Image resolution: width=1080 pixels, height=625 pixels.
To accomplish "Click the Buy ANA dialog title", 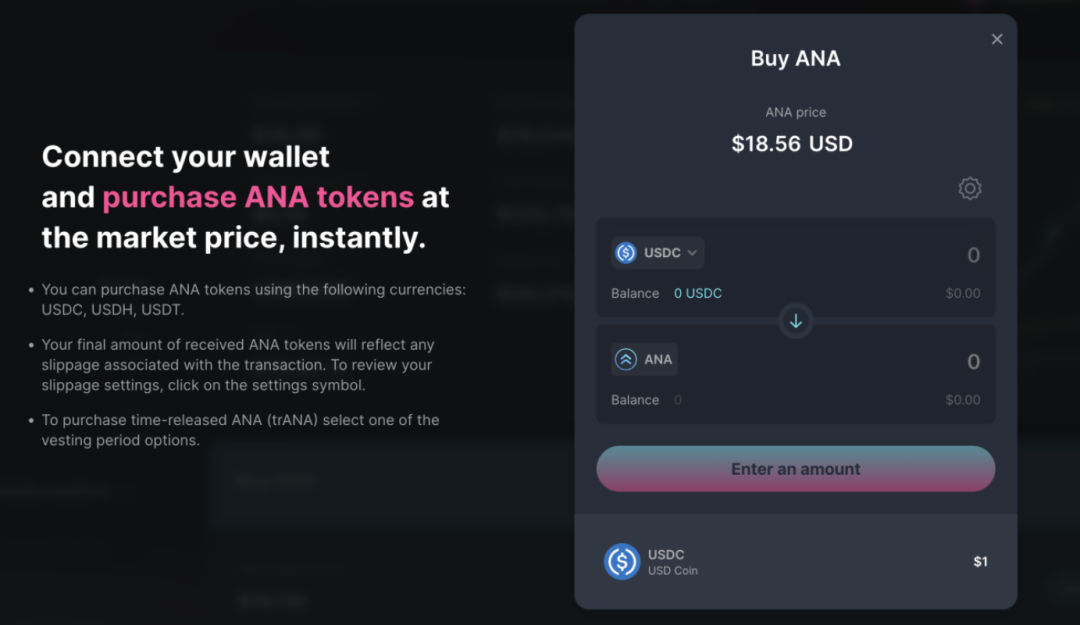I will (795, 59).
